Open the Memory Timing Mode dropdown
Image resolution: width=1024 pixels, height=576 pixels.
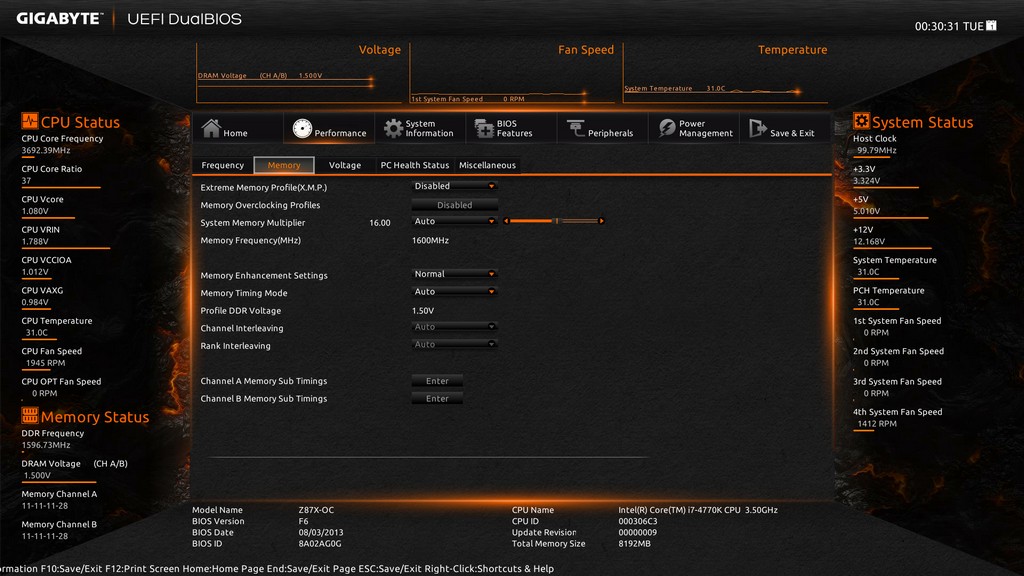(455, 292)
